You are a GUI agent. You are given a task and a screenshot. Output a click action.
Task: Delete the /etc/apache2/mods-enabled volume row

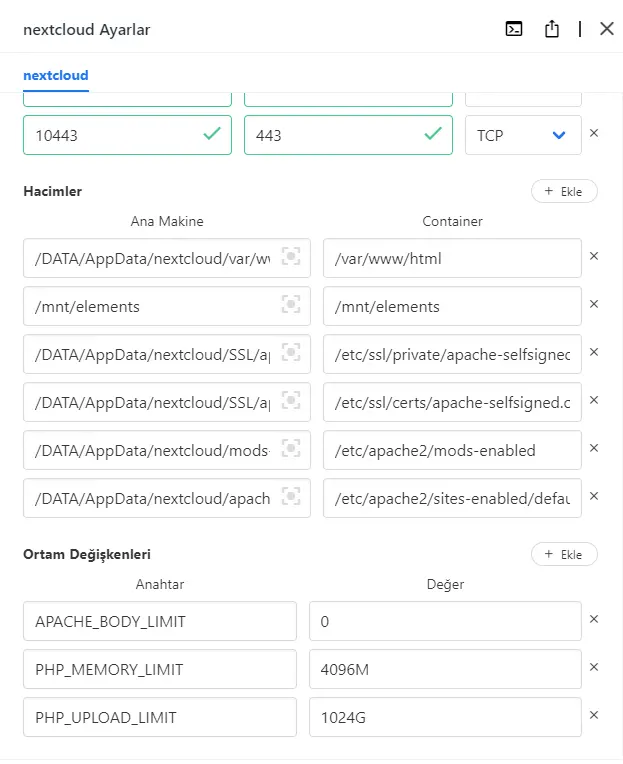[x=594, y=448]
